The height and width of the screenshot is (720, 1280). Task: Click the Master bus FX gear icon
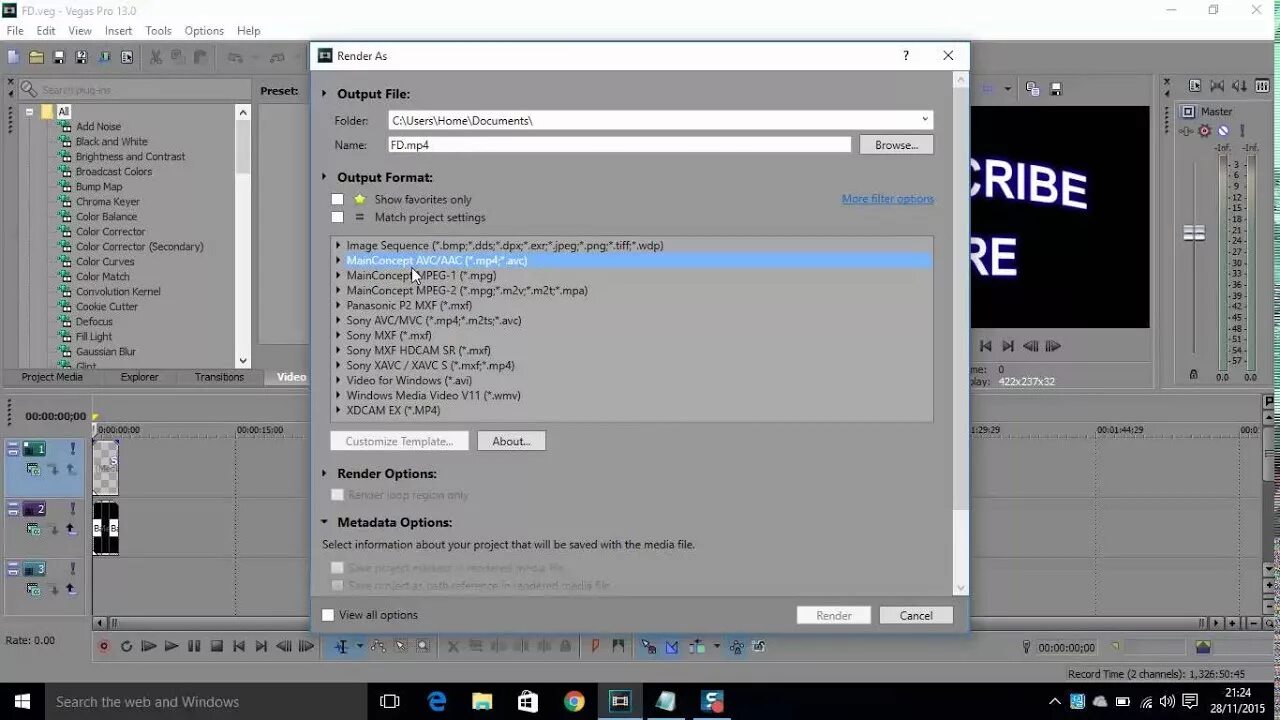pos(1205,131)
